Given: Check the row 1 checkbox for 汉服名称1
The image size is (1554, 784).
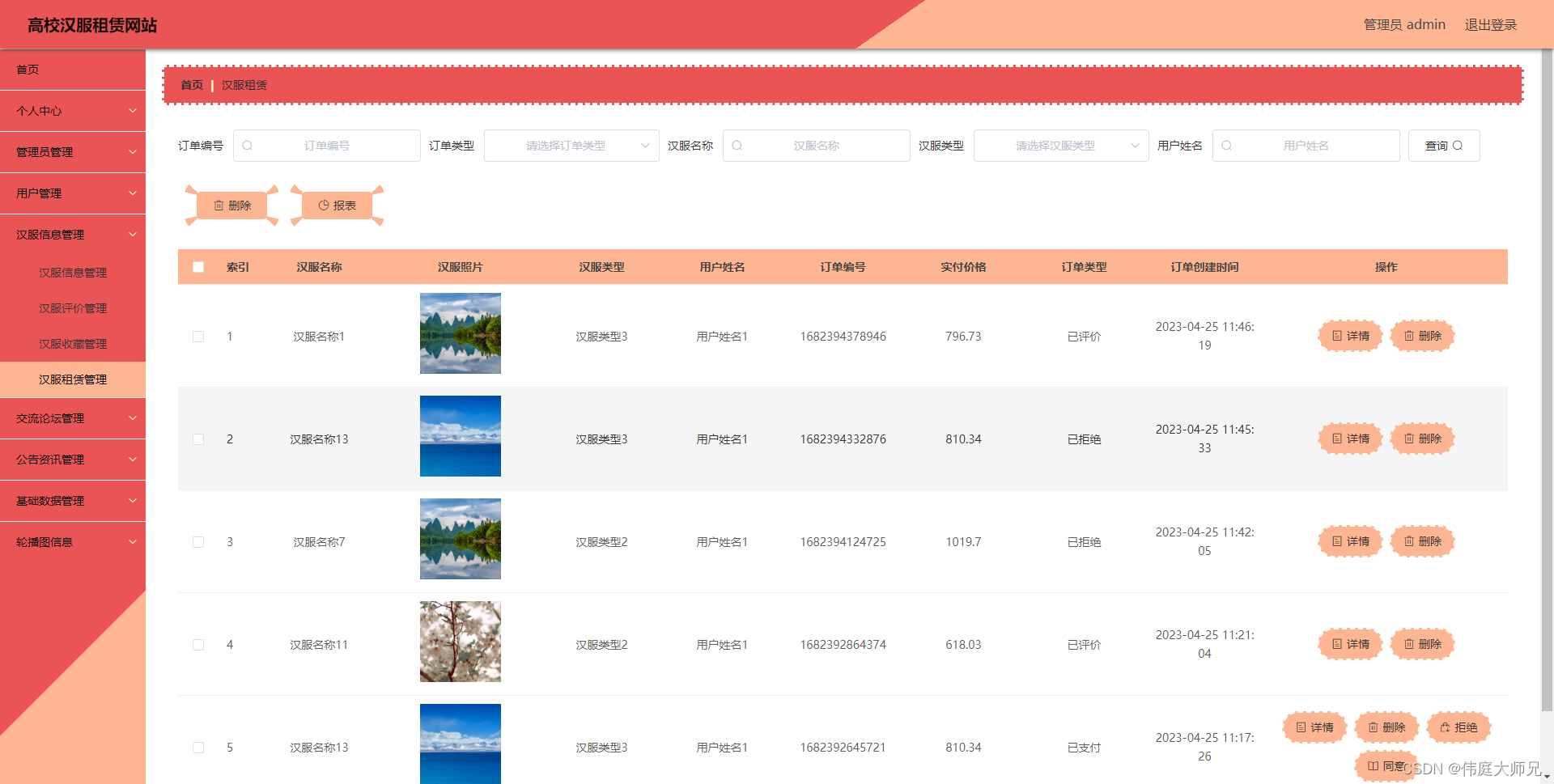Looking at the screenshot, I should [x=198, y=337].
